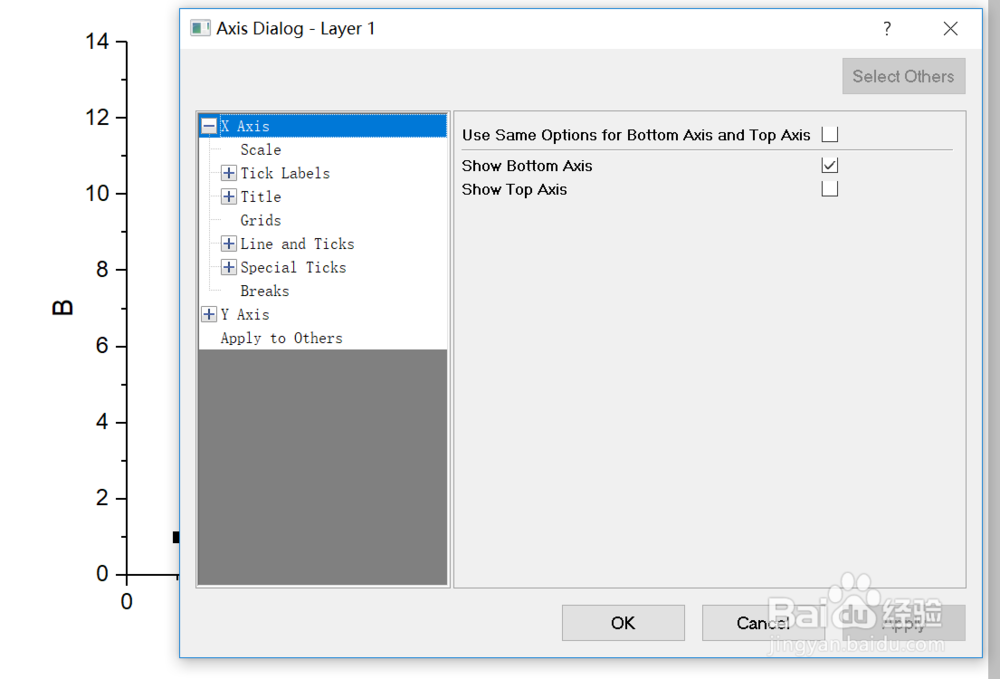Uncheck Show Bottom Axis checkbox

pos(830,165)
